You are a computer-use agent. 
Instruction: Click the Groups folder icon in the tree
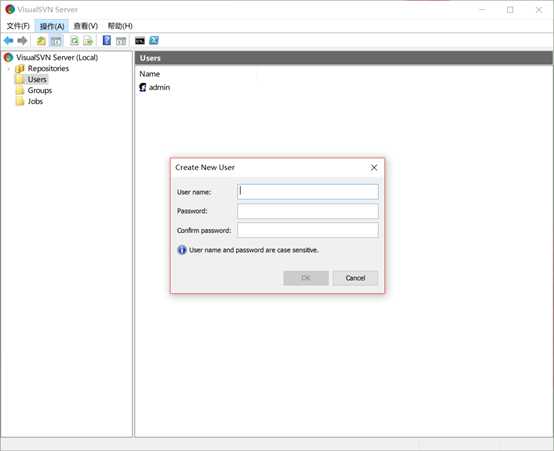pyautogui.click(x=20, y=90)
